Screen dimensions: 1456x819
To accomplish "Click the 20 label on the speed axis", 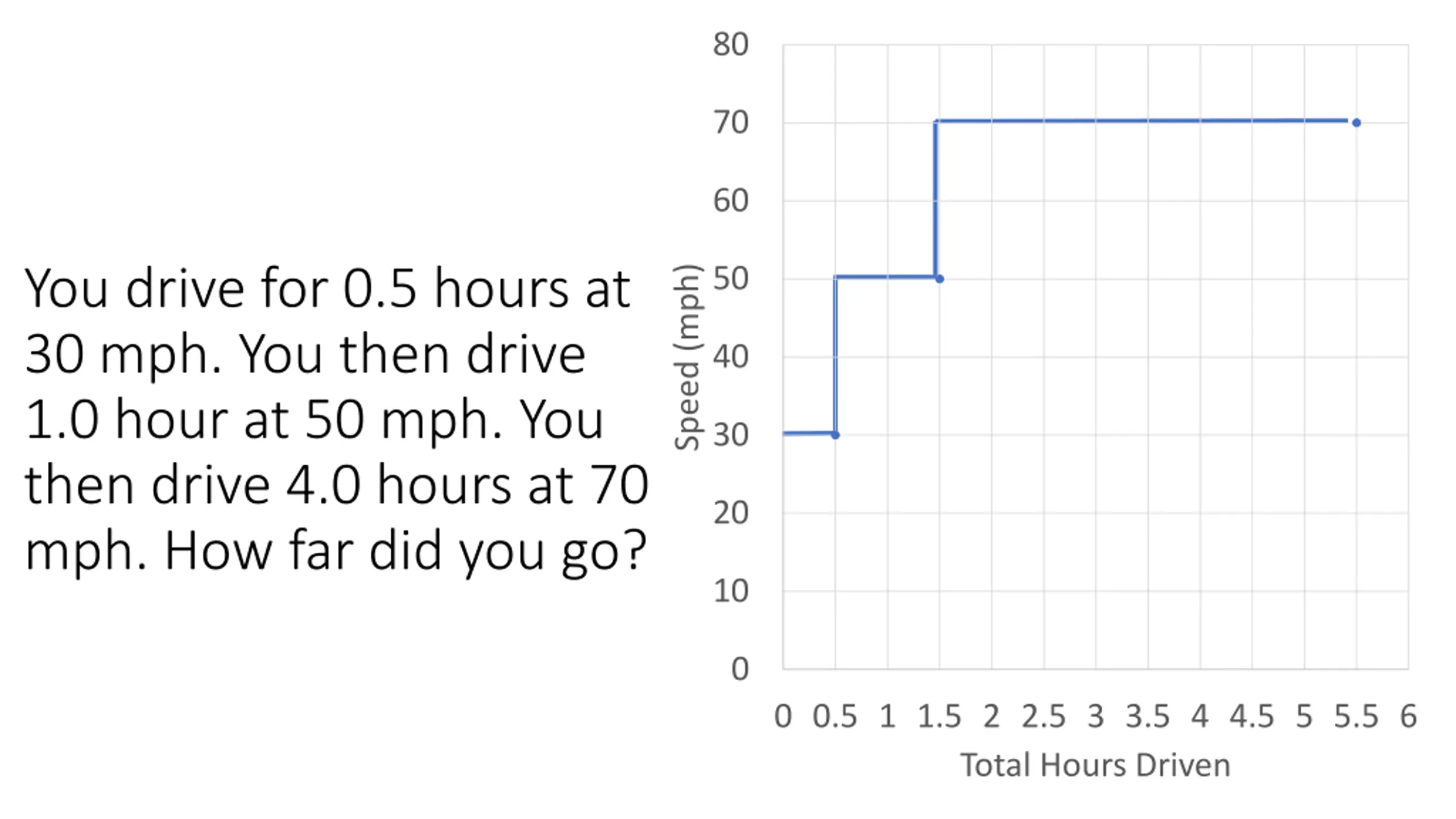I will tap(731, 513).
